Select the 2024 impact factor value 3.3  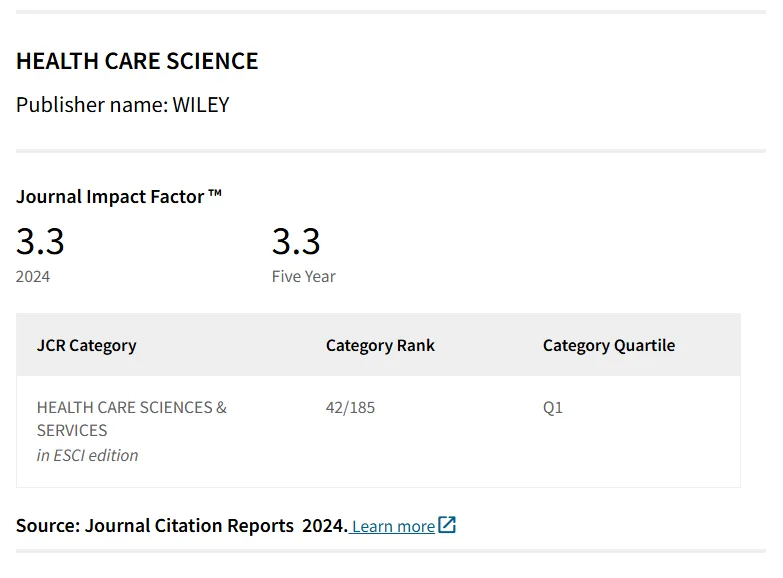(x=40, y=241)
